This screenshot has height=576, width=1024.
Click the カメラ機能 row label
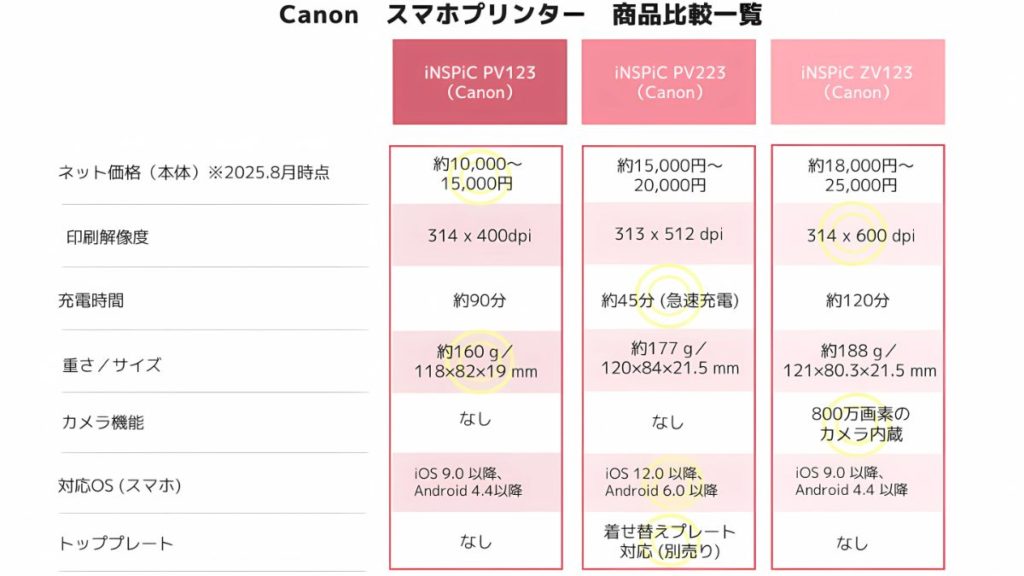tap(100, 422)
